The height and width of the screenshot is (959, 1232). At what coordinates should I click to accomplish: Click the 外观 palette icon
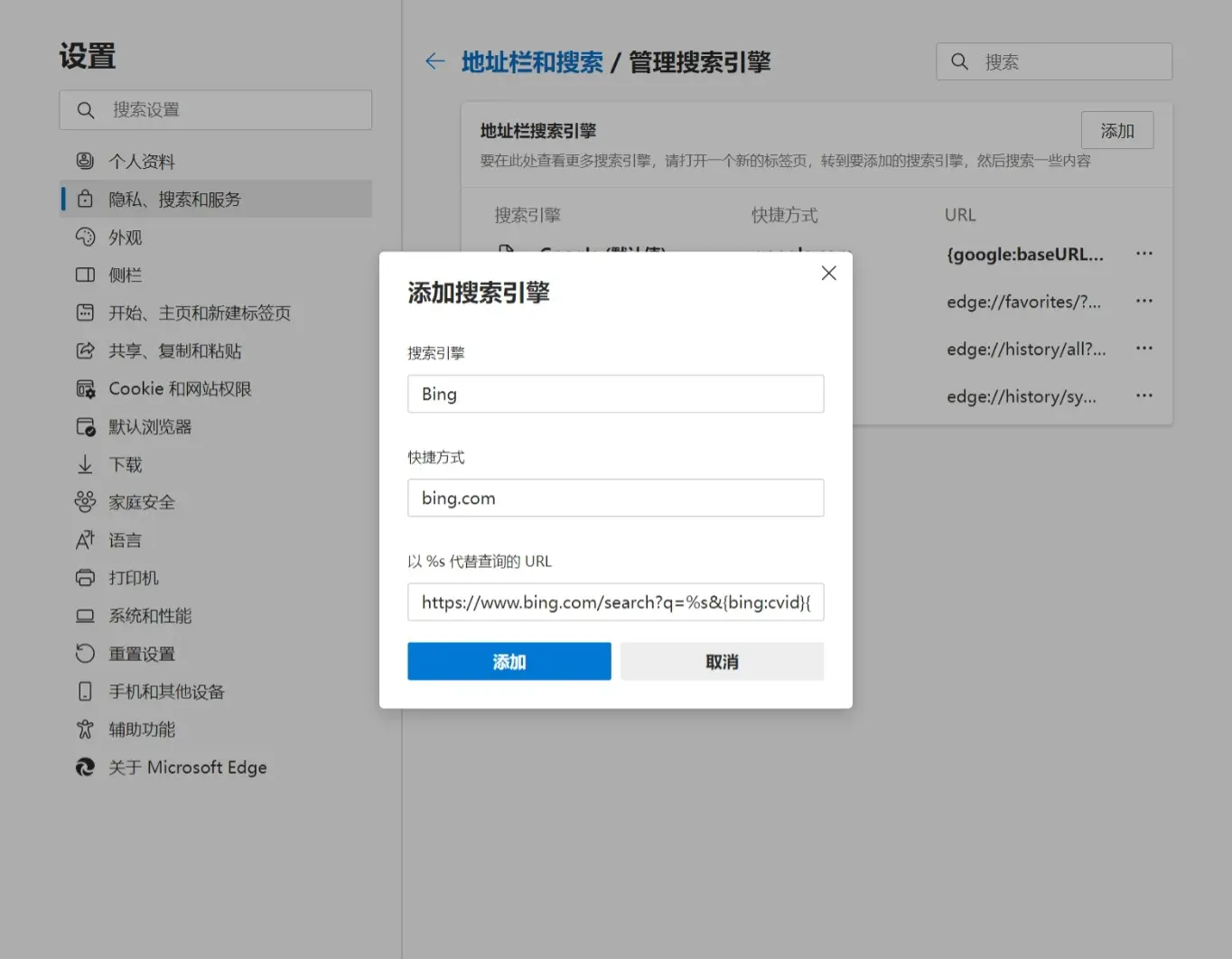coord(85,237)
